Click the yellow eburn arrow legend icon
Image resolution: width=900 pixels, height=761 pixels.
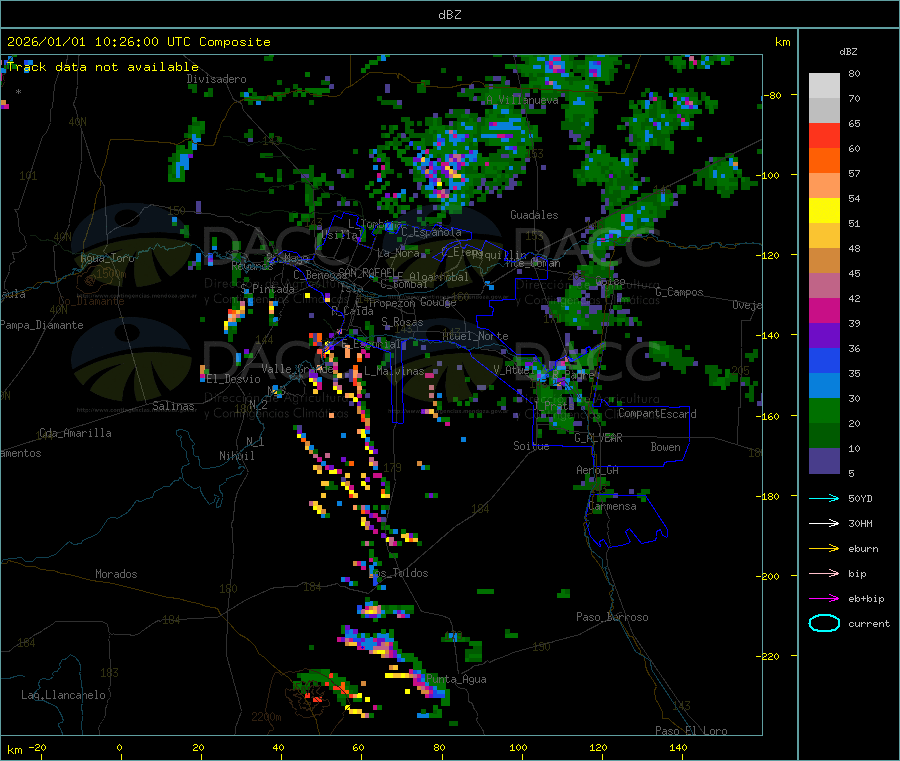[x=824, y=549]
